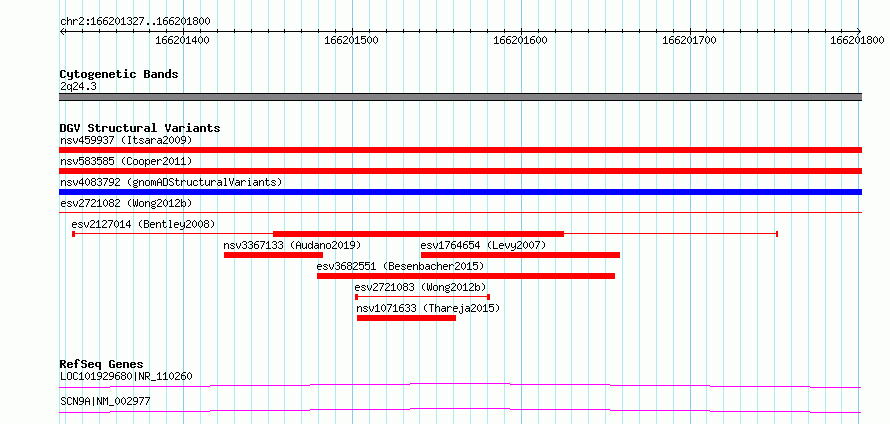Click ruler position label 166201600
Image resolution: width=890 pixels, height=424 pixels.
pos(520,40)
